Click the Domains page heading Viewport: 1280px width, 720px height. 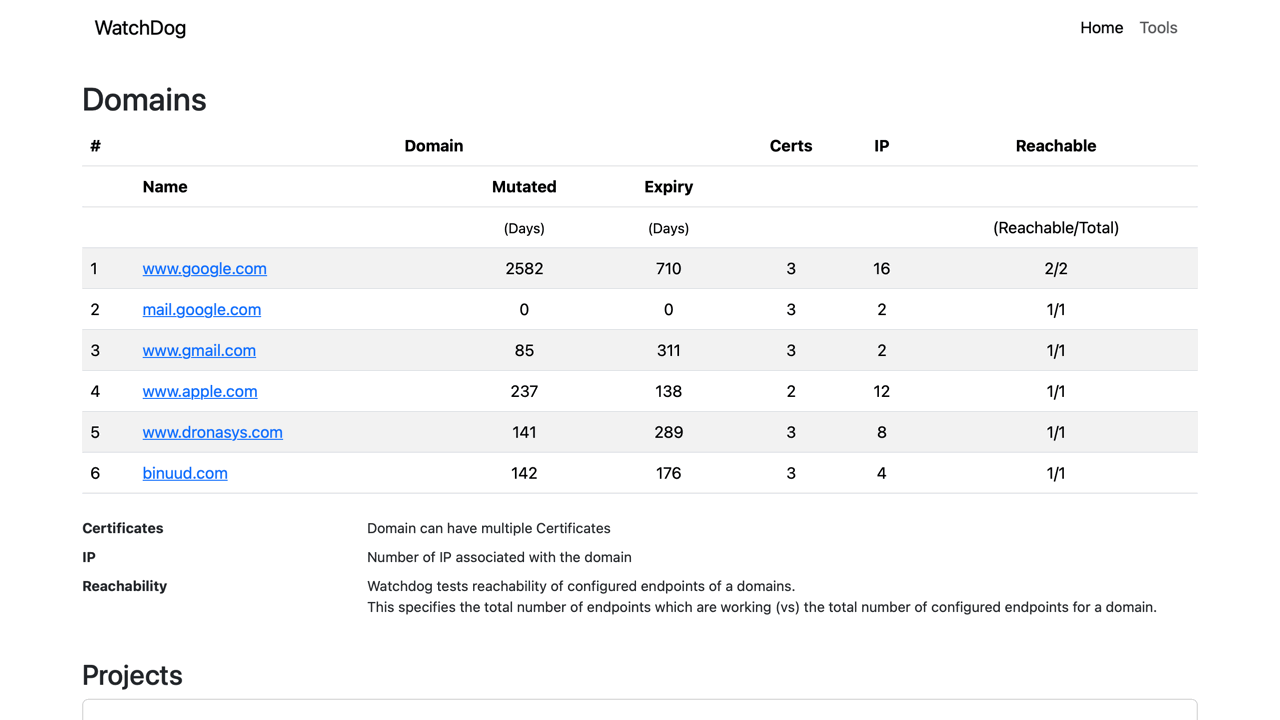pyautogui.click(x=144, y=100)
